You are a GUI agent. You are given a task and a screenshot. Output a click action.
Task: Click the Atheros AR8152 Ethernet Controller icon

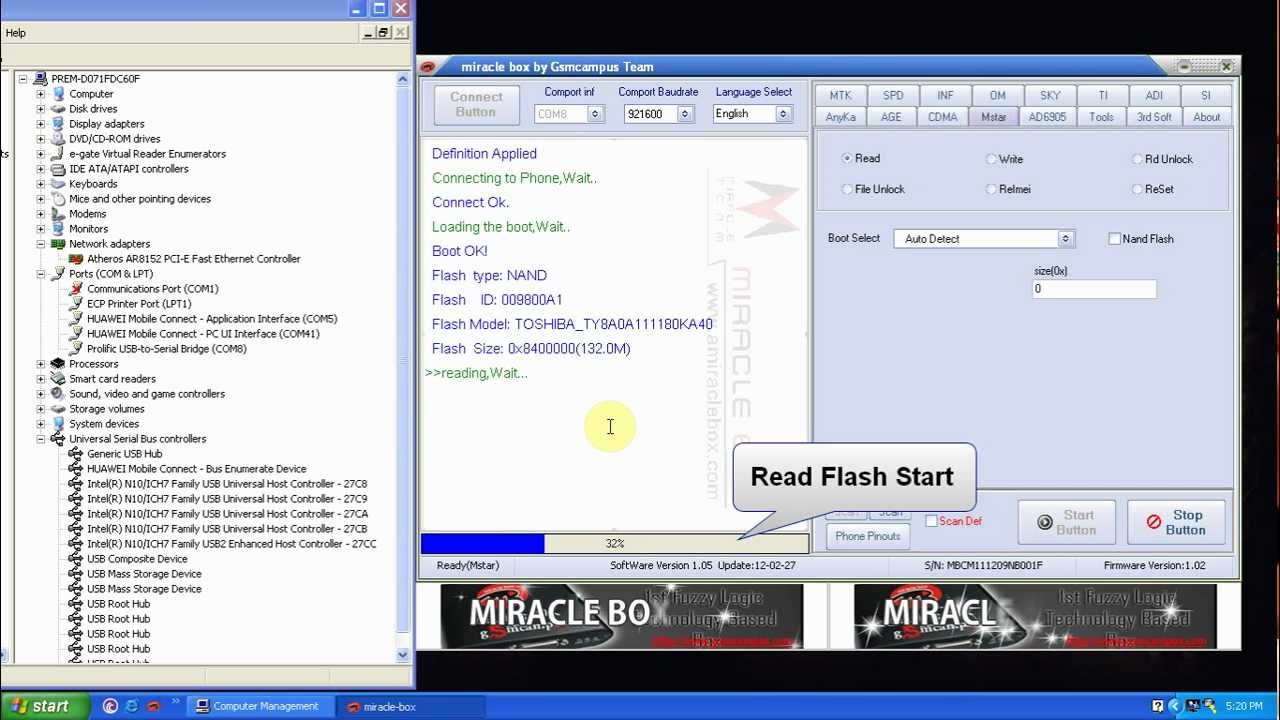pyautogui.click(x=76, y=259)
